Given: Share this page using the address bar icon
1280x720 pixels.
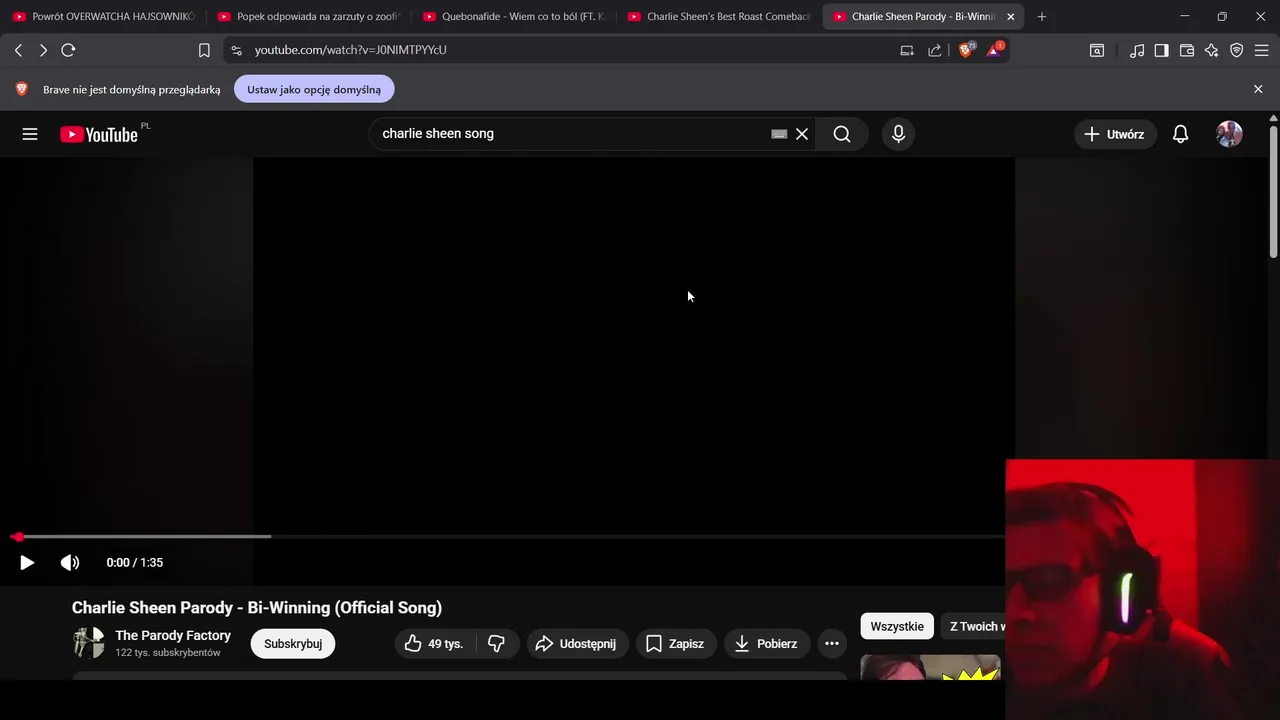Looking at the screenshot, I should pyautogui.click(x=934, y=50).
